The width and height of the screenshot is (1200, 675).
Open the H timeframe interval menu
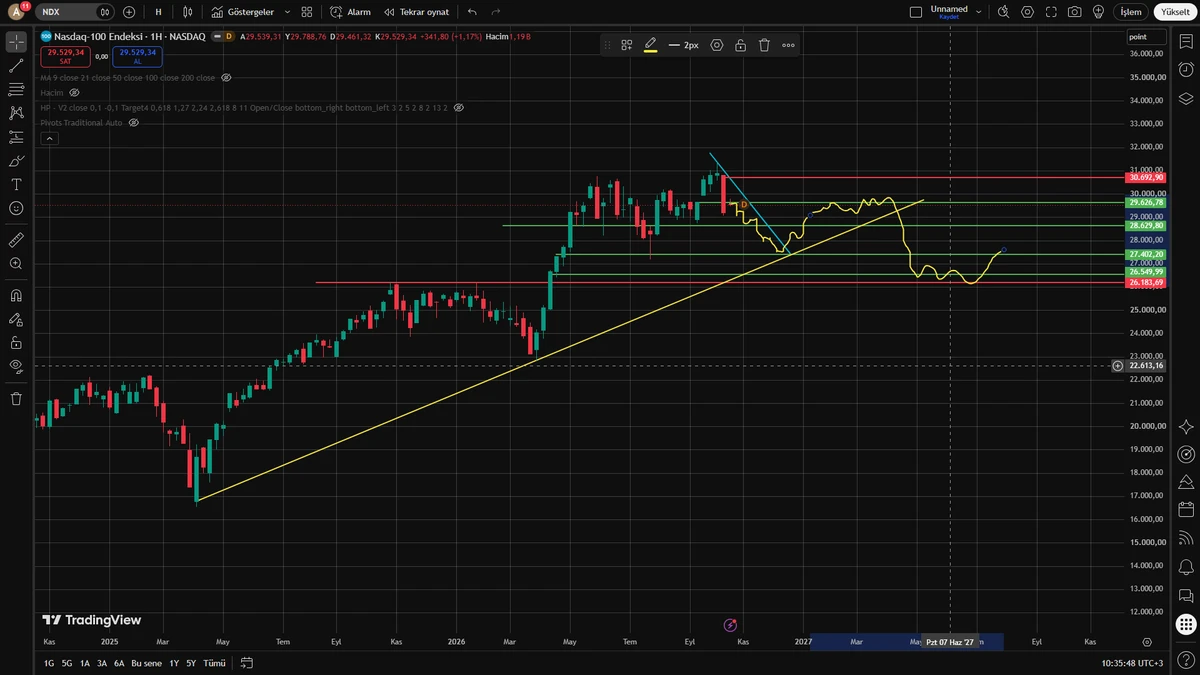pyautogui.click(x=159, y=12)
